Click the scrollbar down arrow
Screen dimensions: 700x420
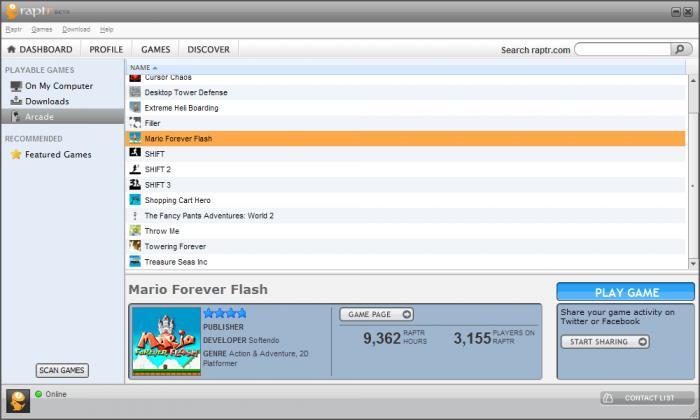point(693,264)
